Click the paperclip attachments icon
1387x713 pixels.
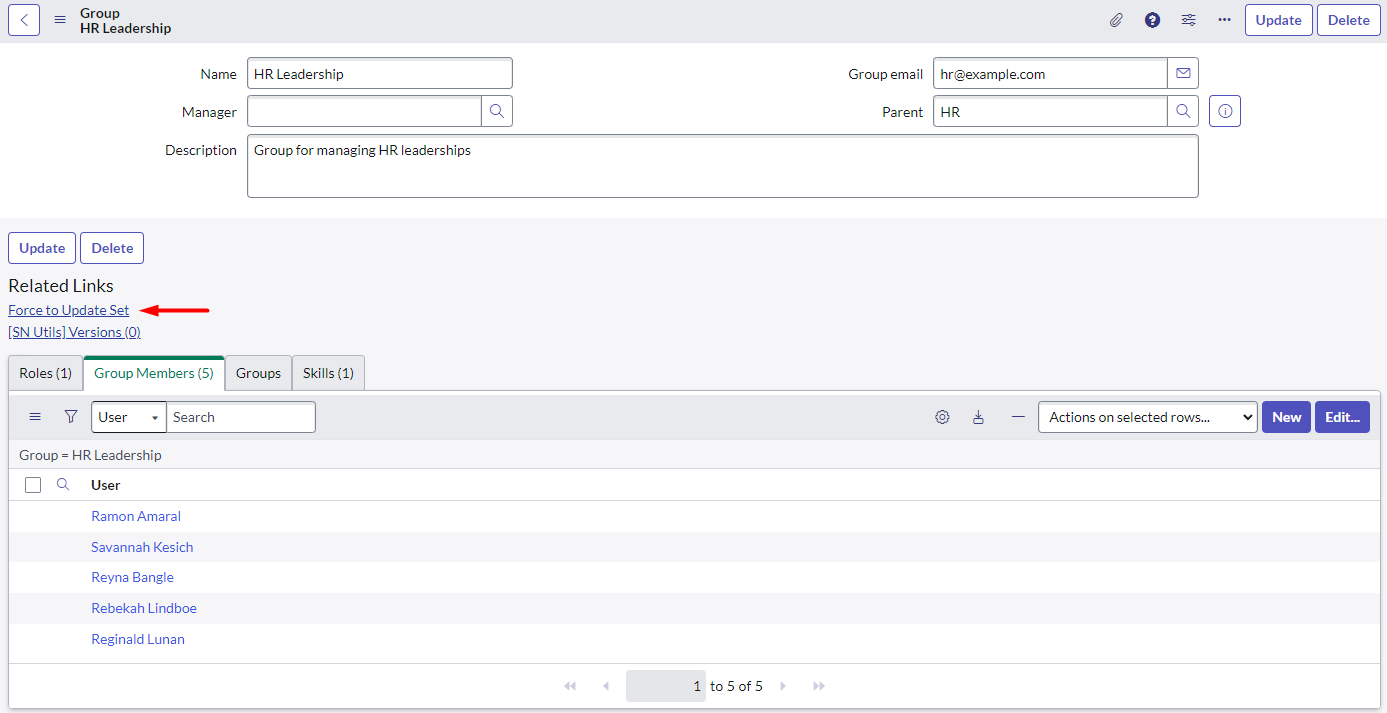pos(1116,20)
